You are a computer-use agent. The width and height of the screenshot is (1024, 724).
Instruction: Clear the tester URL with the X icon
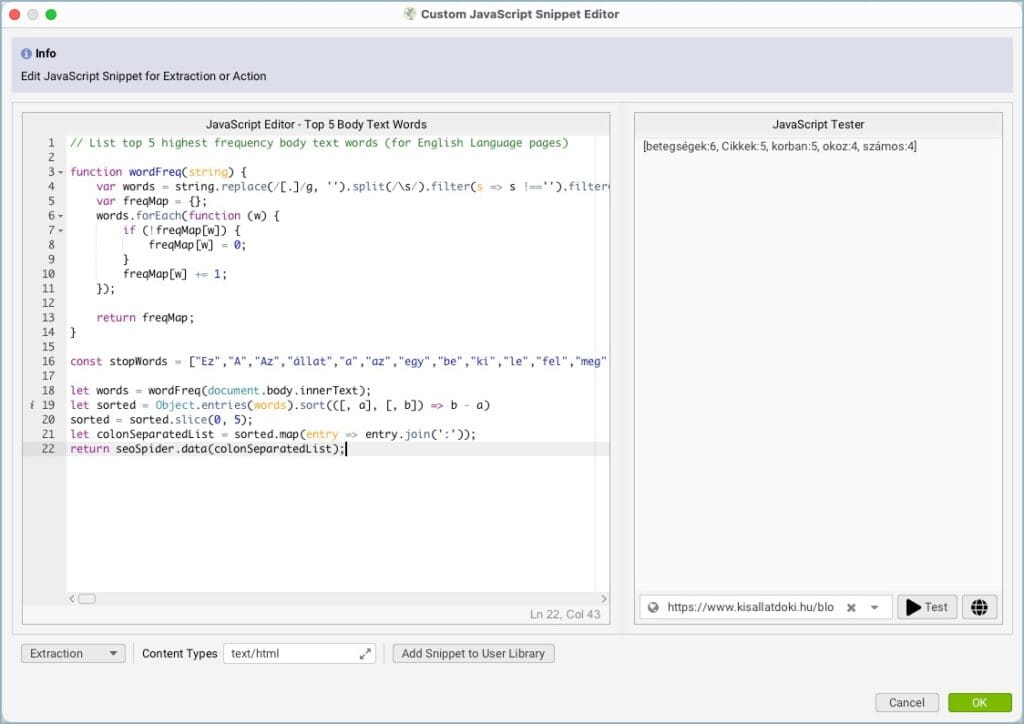[x=851, y=607]
